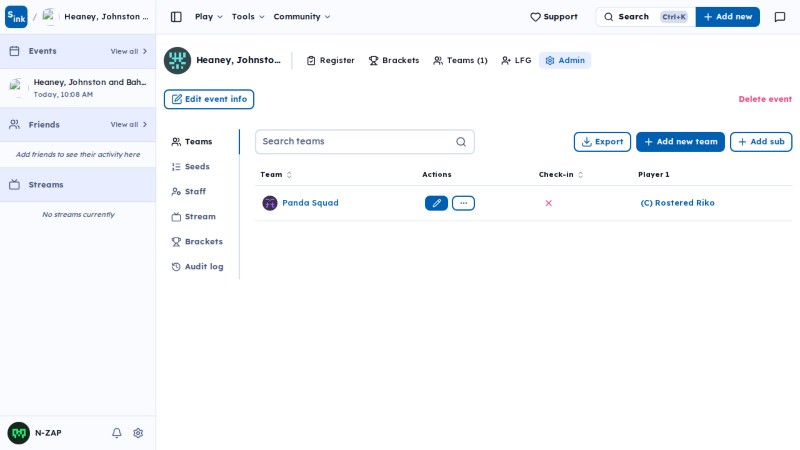This screenshot has width=800, height=450.
Task: Click the Player 1 column header
Action: pyautogui.click(x=654, y=174)
